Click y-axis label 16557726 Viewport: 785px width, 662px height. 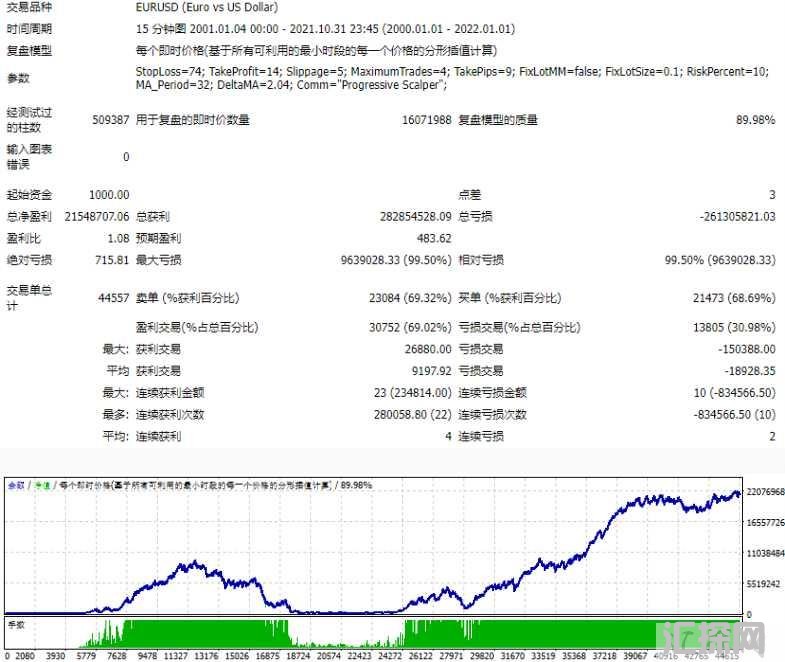[x=765, y=523]
